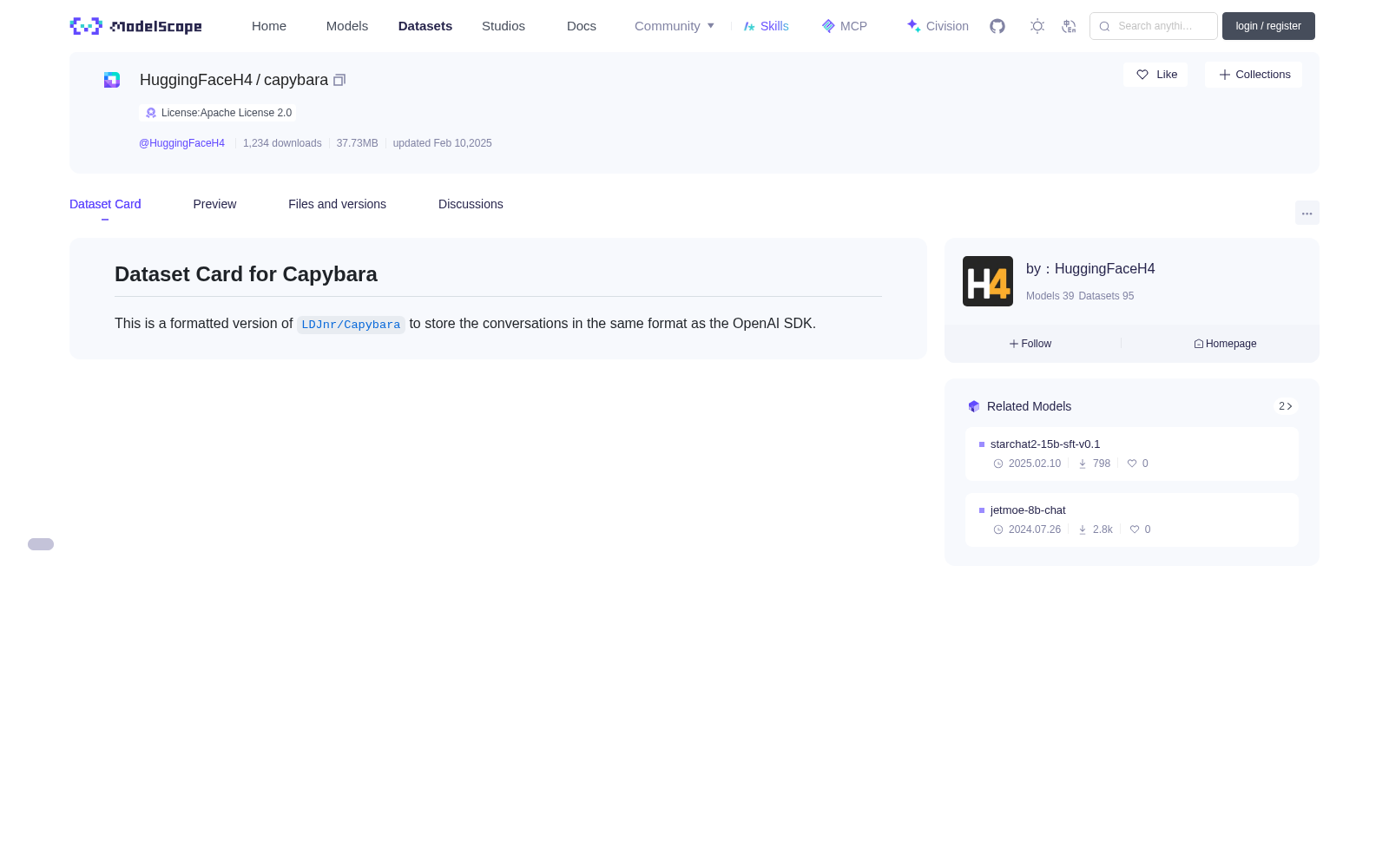Click the Civision star icon

[913, 26]
